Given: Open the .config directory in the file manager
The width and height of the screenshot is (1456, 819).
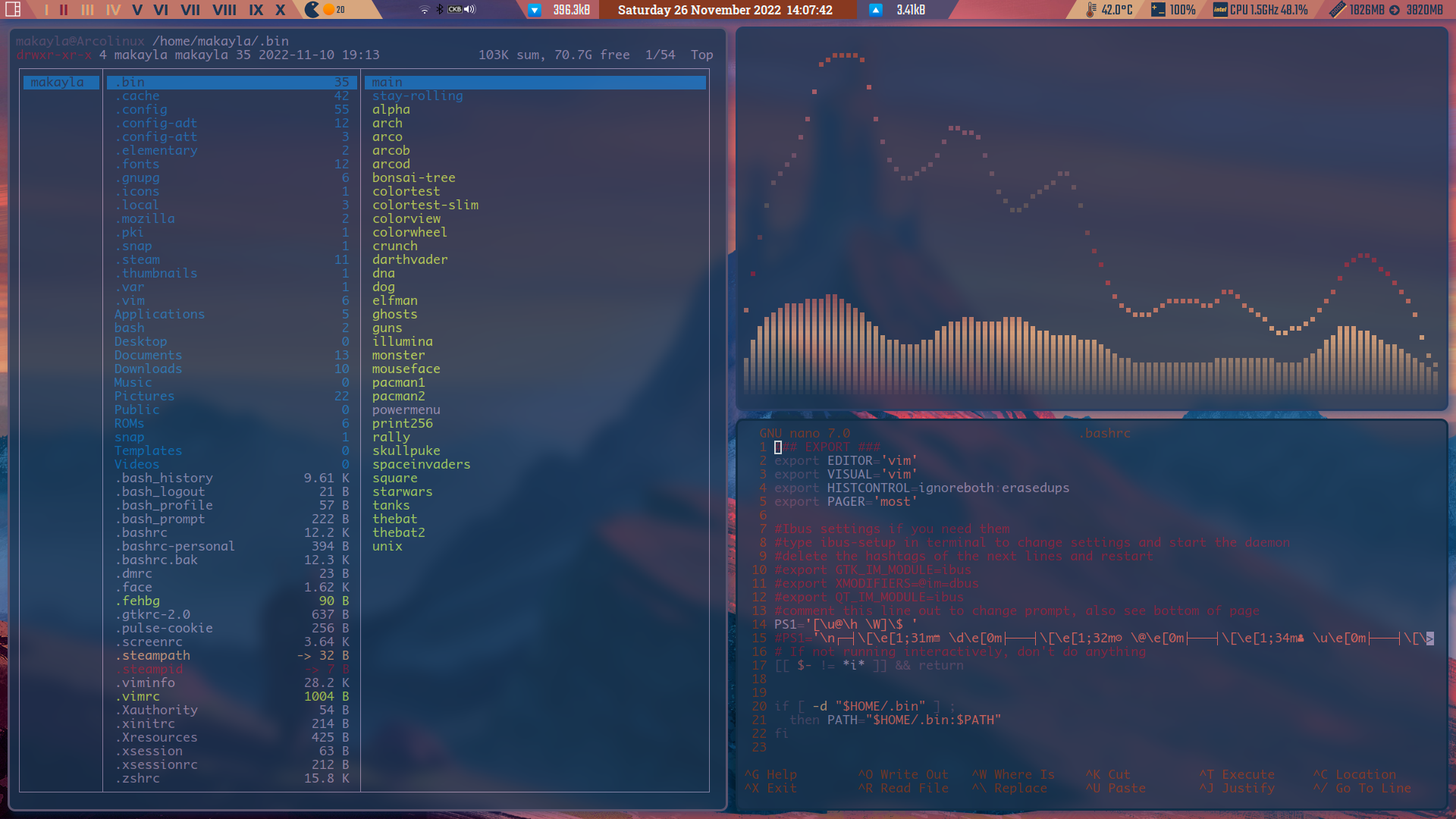Looking at the screenshot, I should [140, 109].
